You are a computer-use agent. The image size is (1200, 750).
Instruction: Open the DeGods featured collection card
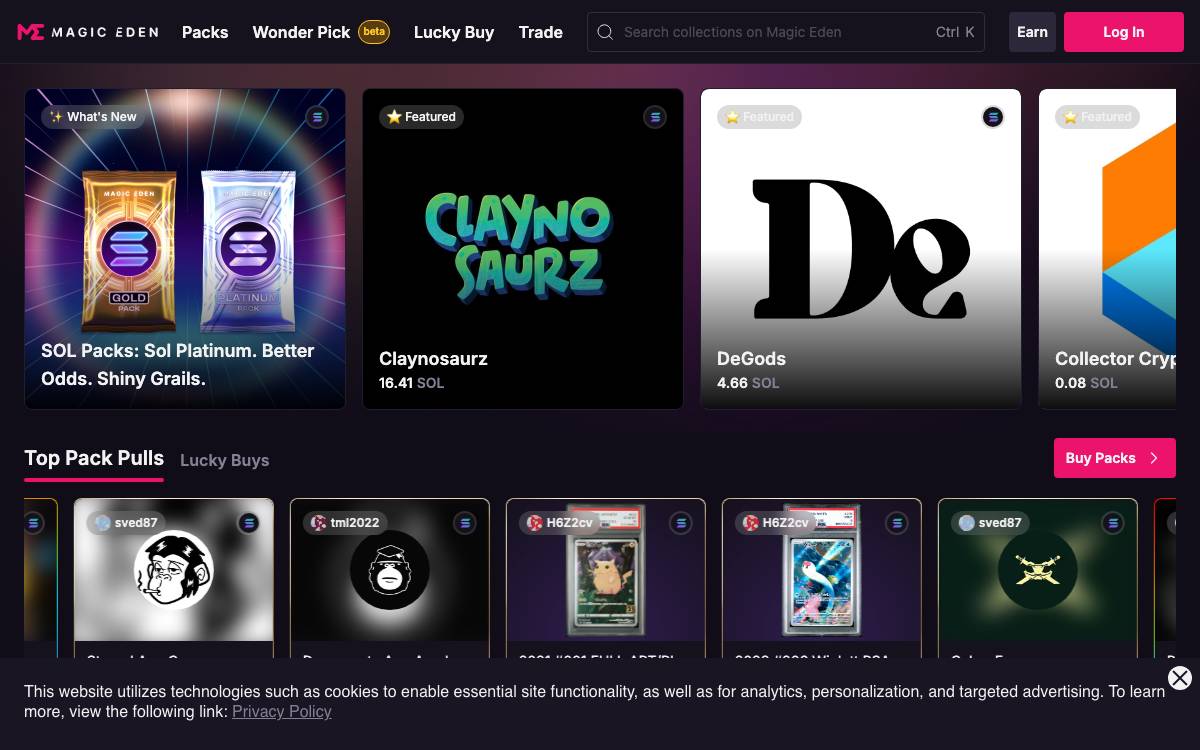[x=861, y=249]
